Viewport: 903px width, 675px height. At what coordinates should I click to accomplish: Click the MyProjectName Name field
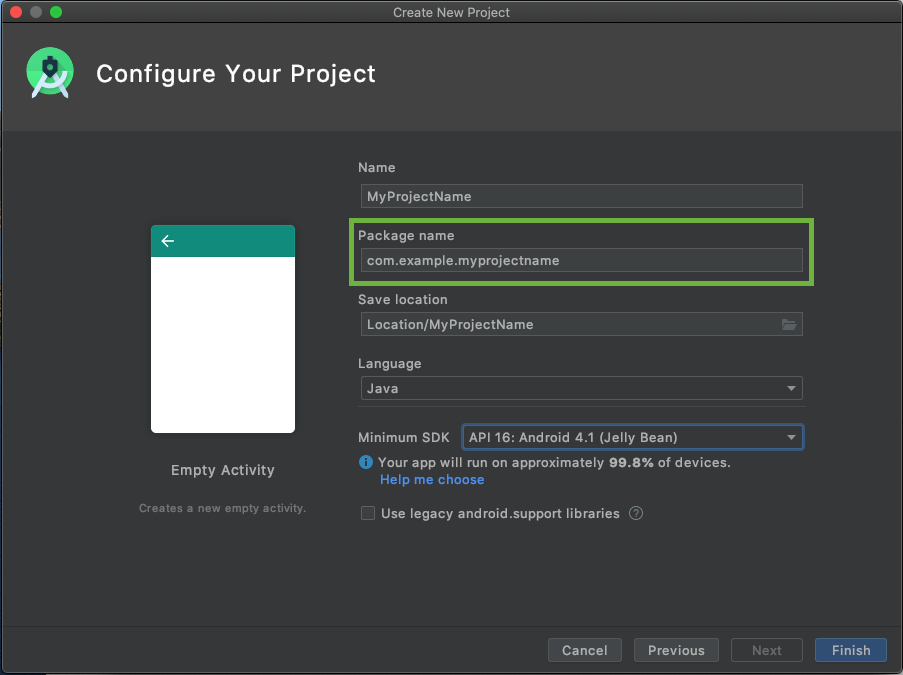(x=581, y=196)
